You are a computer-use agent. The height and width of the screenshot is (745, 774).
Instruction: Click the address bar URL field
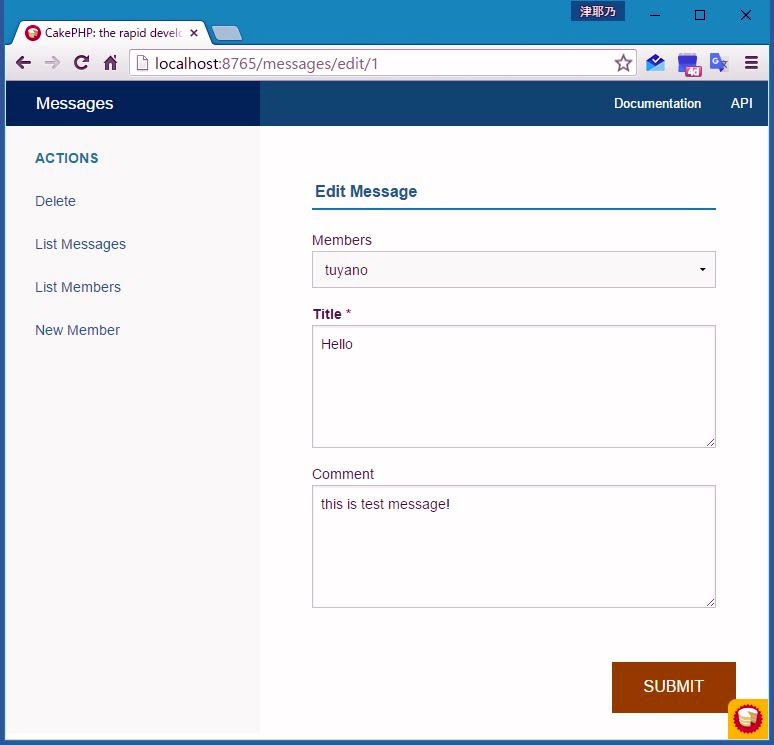pyautogui.click(x=380, y=64)
